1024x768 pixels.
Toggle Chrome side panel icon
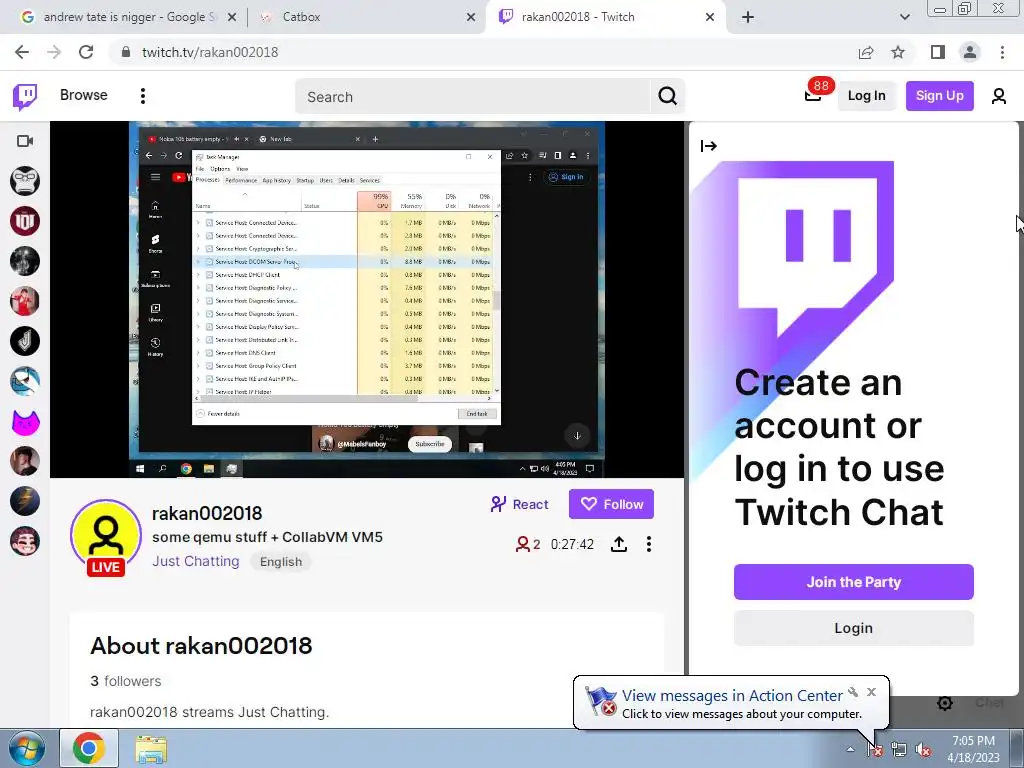[x=938, y=52]
